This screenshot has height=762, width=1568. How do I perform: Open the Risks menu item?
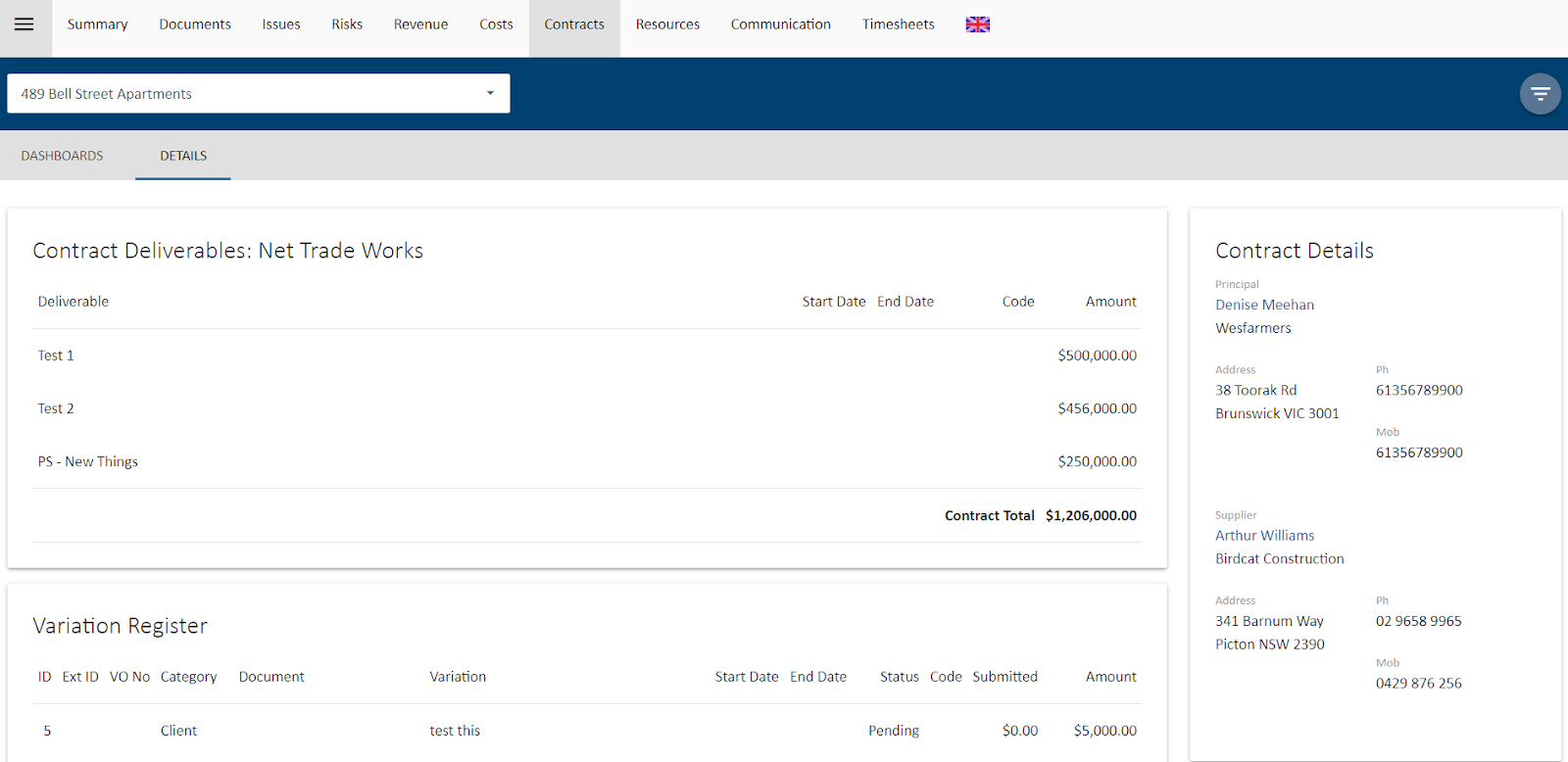[x=347, y=24]
